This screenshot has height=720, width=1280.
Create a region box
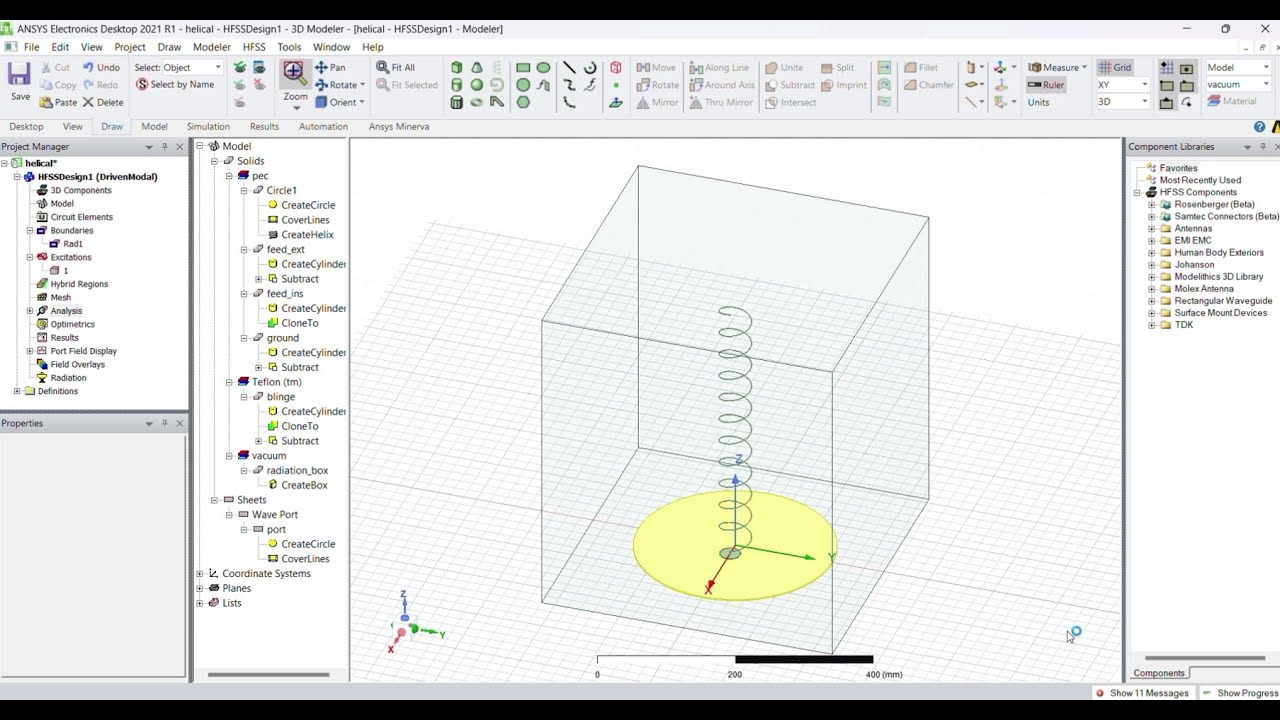(x=616, y=68)
